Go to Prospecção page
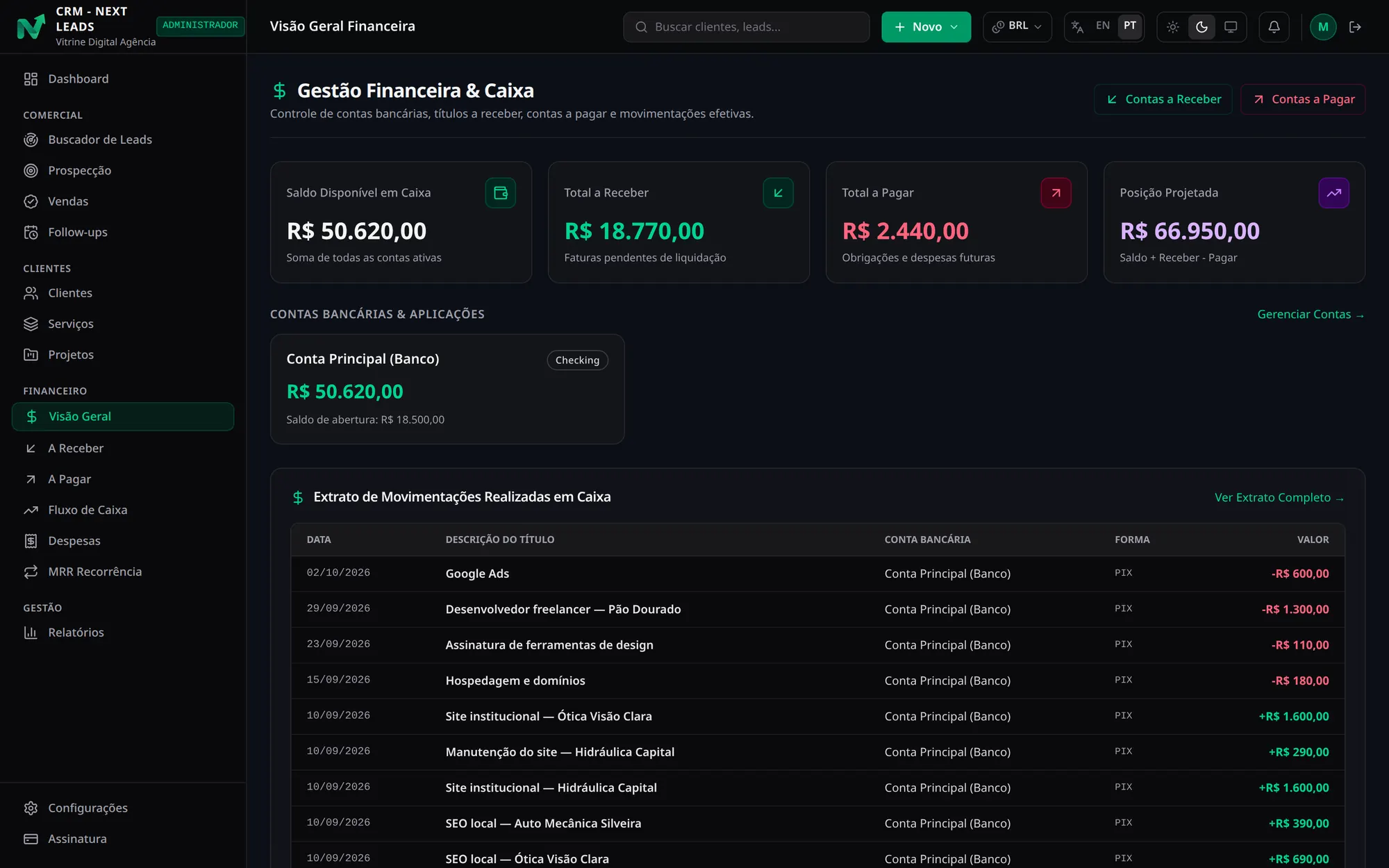 click(123, 171)
